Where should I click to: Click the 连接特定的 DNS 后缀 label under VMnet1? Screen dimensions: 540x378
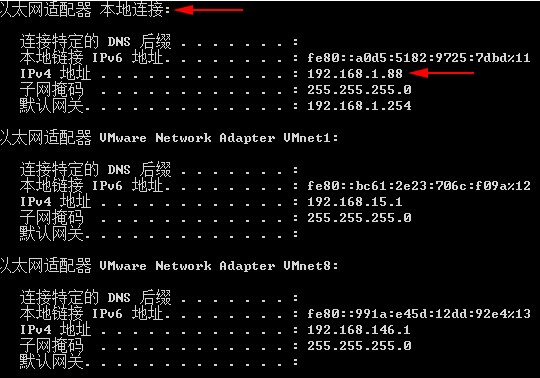click(95, 170)
